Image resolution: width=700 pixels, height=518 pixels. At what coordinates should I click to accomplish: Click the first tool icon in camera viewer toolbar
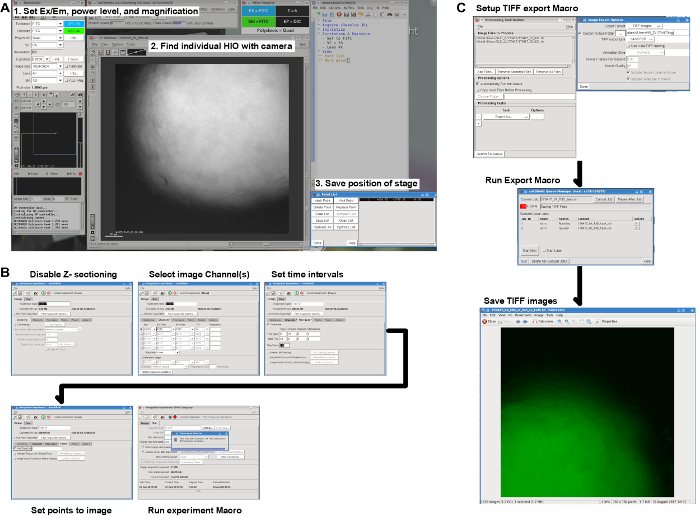[x=95, y=53]
